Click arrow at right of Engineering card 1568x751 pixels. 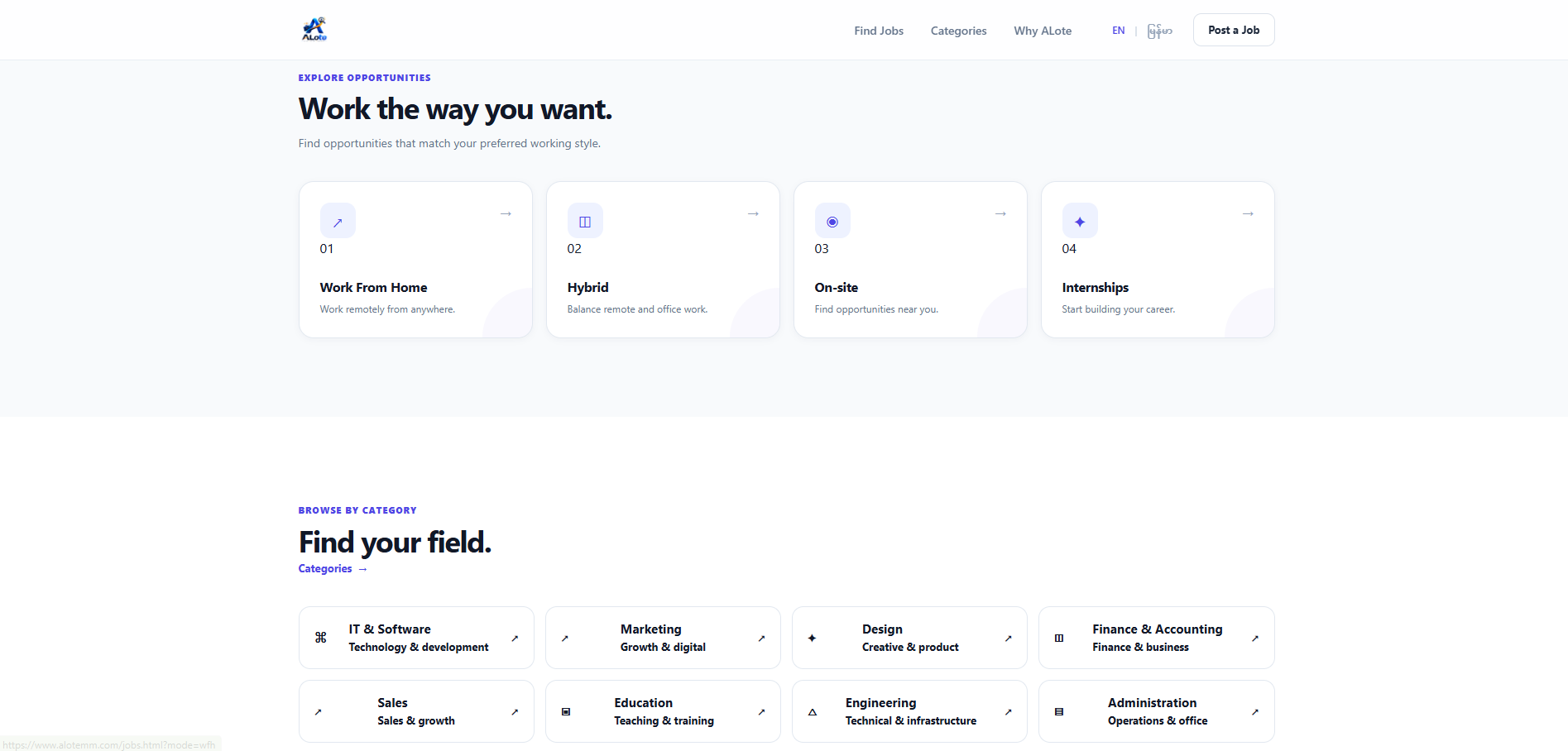coord(1008,711)
